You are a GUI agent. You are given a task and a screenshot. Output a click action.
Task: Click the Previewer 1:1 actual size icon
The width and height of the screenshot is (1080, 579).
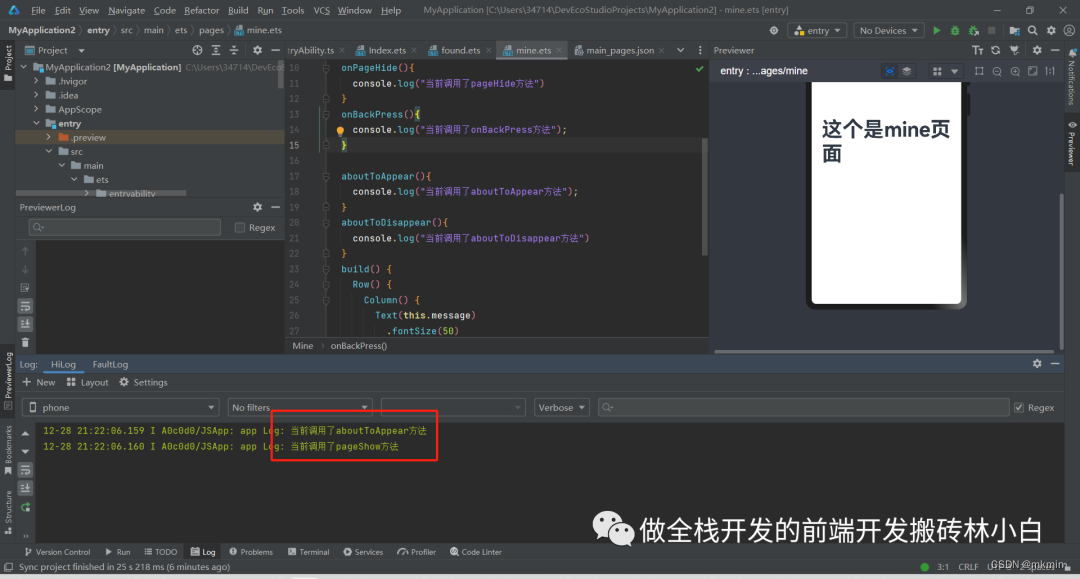point(1050,71)
